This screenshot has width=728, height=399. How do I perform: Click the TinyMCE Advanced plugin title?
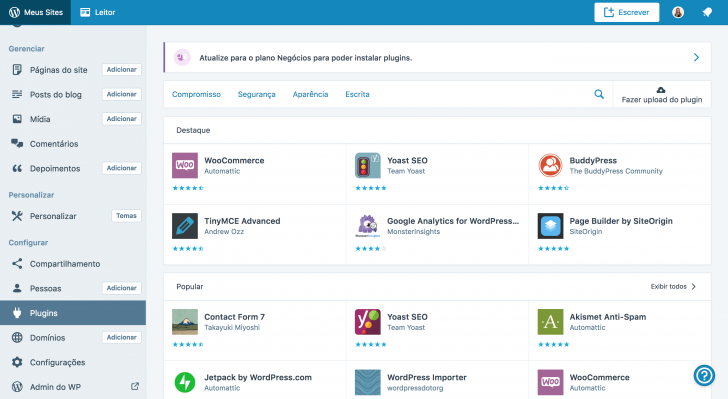click(242, 221)
